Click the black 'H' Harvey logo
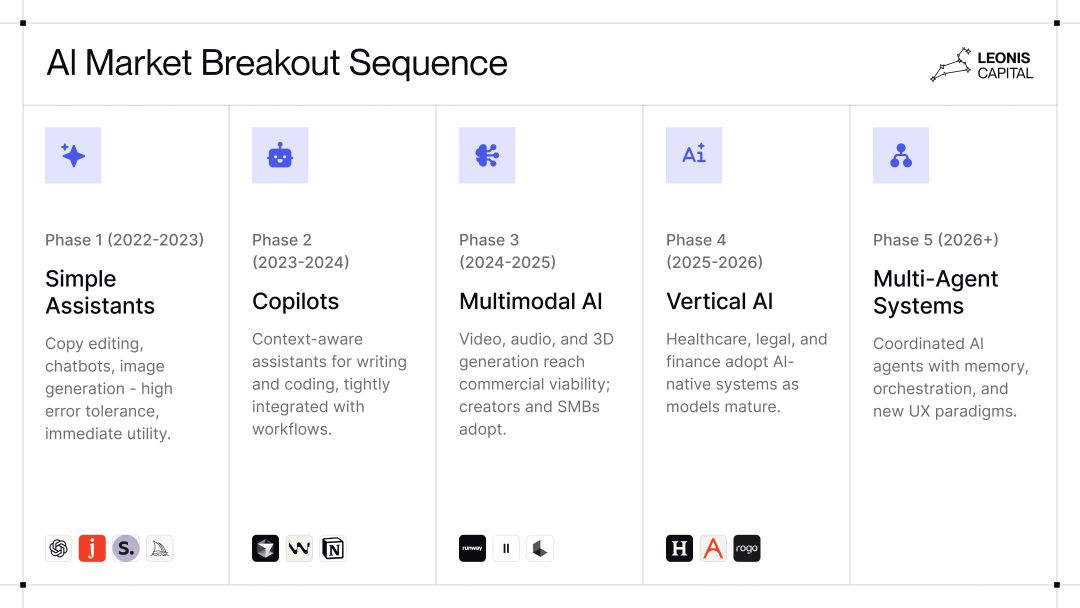1080x608 pixels. click(x=679, y=548)
